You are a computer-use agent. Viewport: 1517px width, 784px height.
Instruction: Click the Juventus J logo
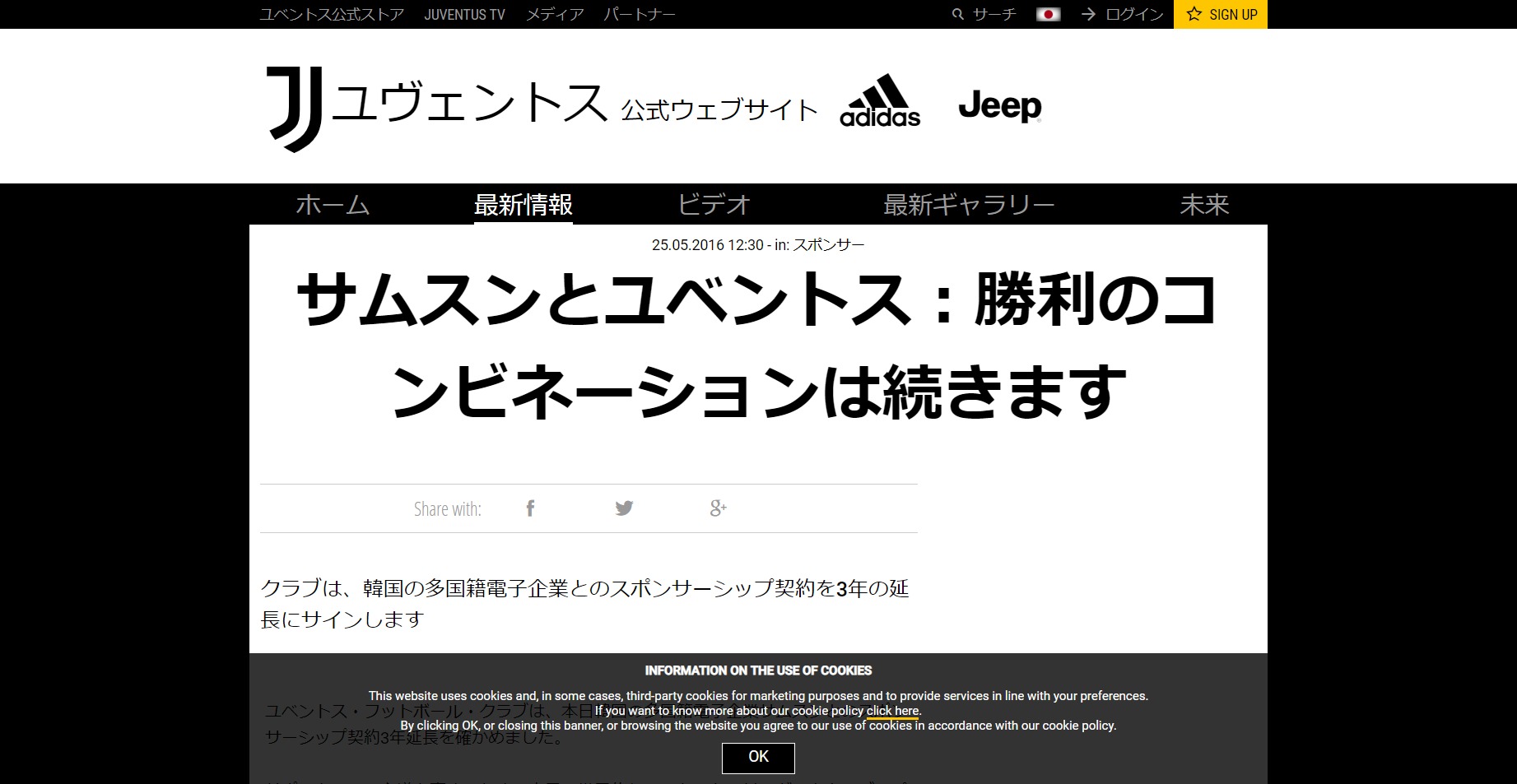pyautogui.click(x=294, y=109)
